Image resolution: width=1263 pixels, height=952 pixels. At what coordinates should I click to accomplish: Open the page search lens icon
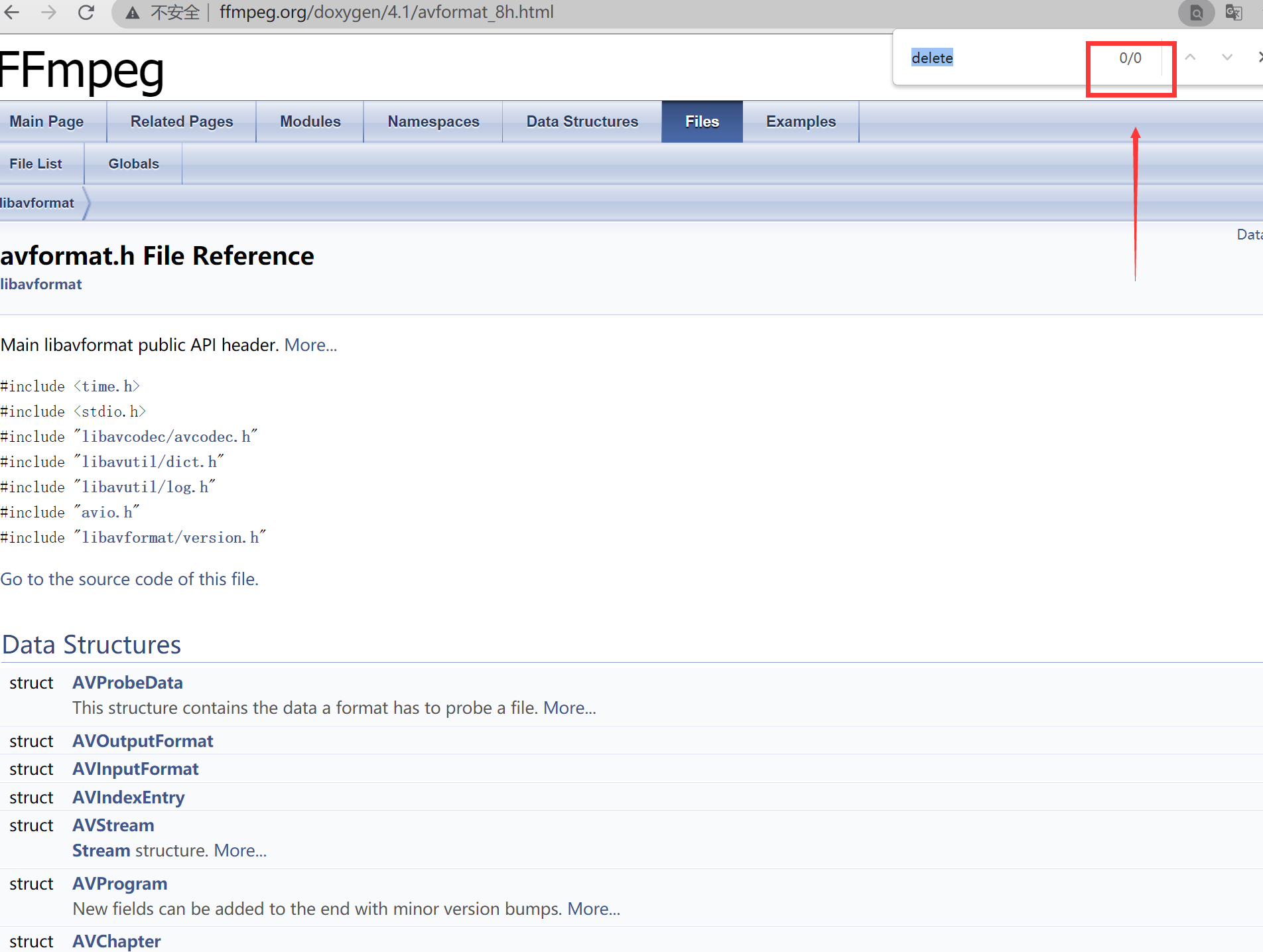pyautogui.click(x=1196, y=13)
